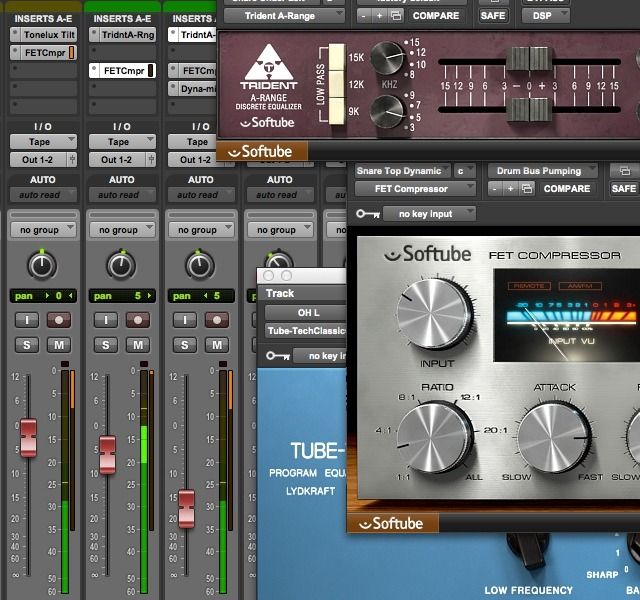This screenshot has width=640, height=600.
Task: Click the FET Compressor RATIO knob
Action: [x=436, y=438]
